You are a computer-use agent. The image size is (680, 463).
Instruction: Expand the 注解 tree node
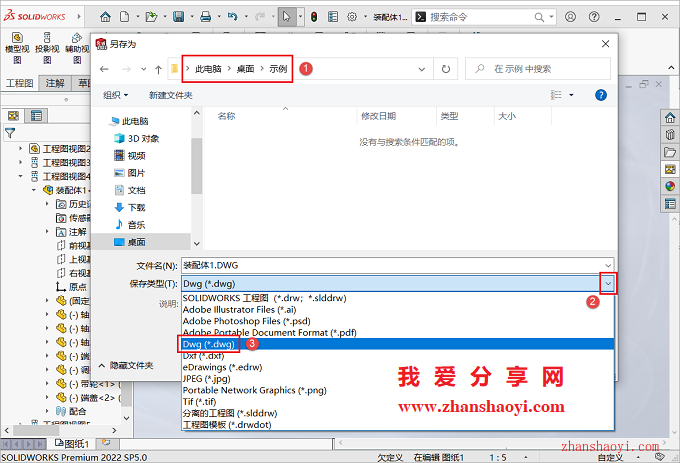47,232
